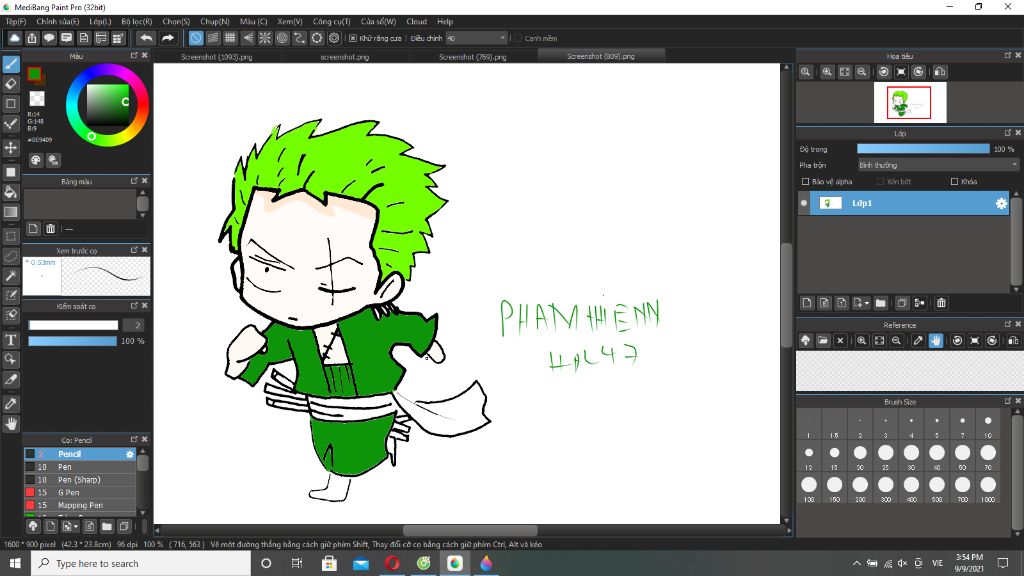Switch to the Screenshot (769).png tab
1024x576 pixels.
coord(472,57)
